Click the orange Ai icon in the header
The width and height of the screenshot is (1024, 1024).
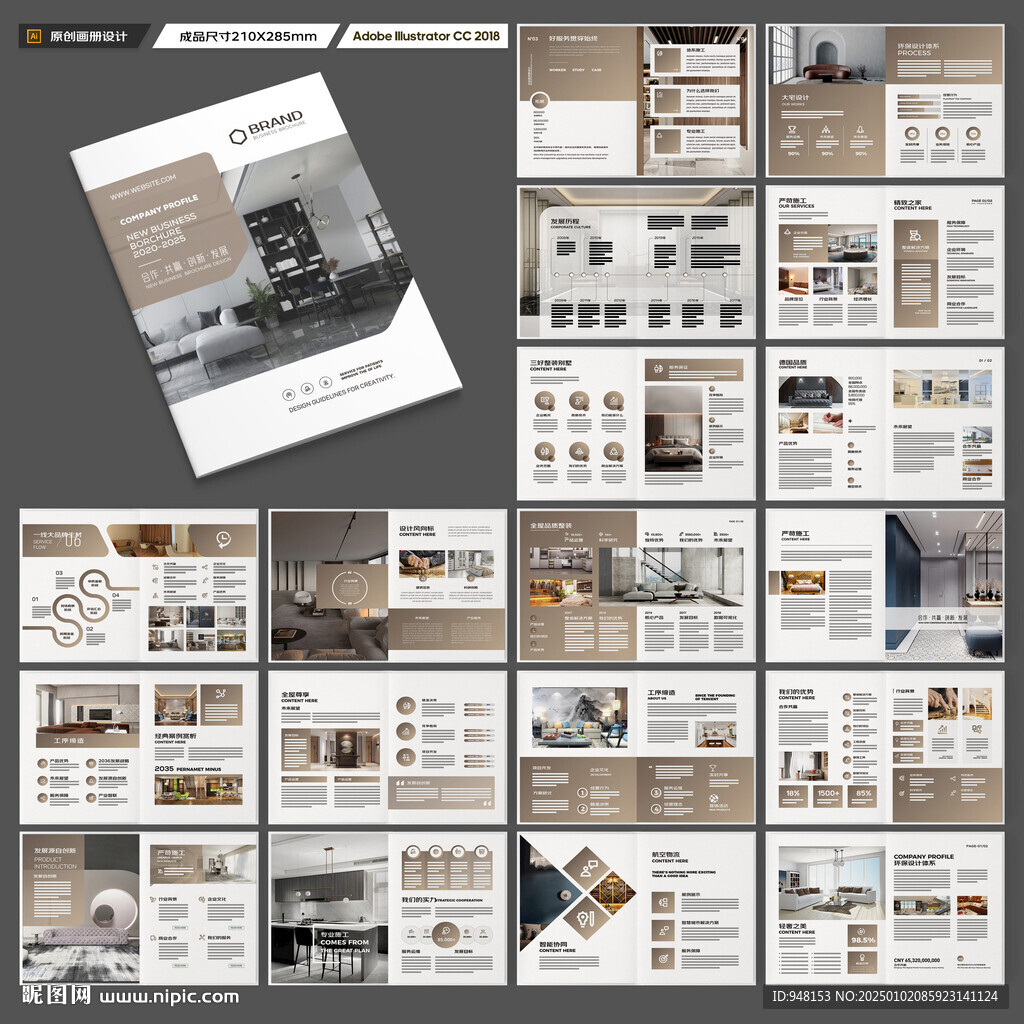pos(35,37)
